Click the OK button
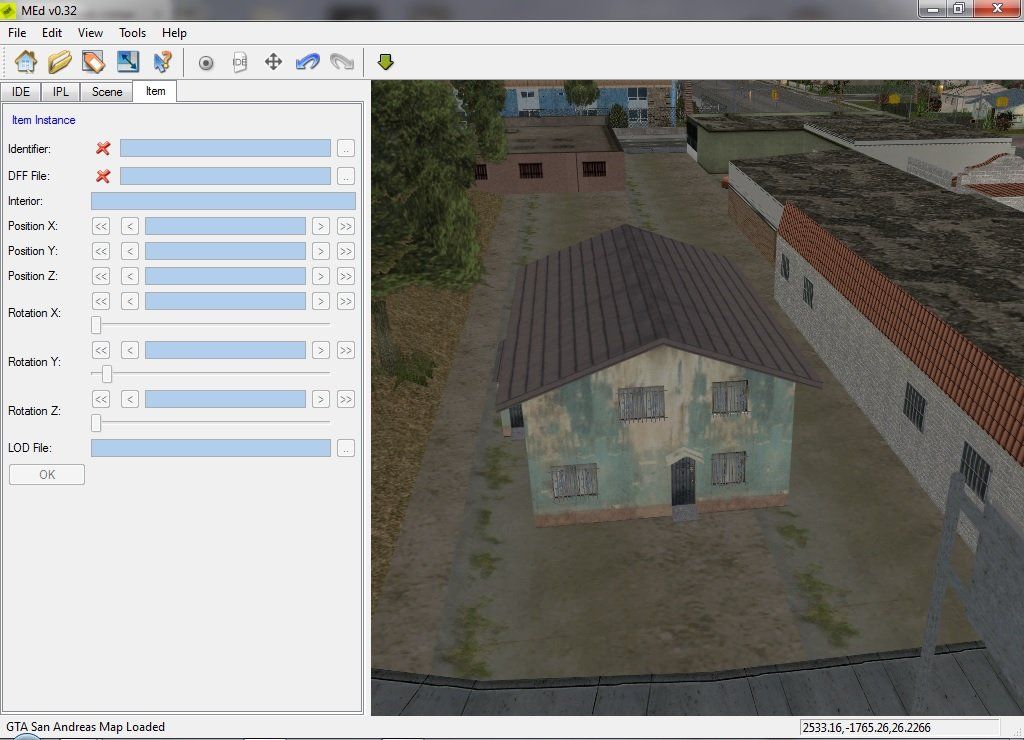Screen dimensions: 1024x740 pyautogui.click(x=47, y=474)
